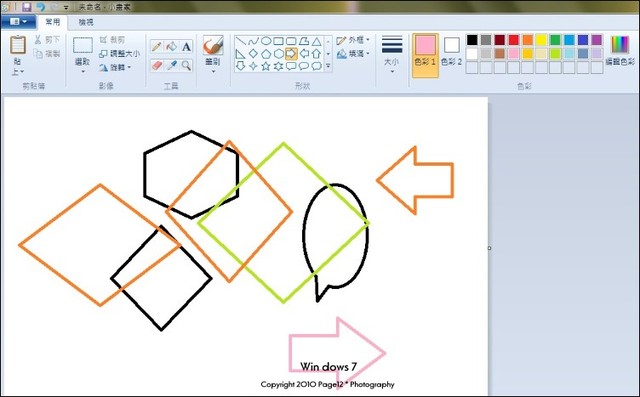Viewport: 640px width, 397px height.
Task: Click the 調整大小 resize button
Action: click(x=120, y=53)
